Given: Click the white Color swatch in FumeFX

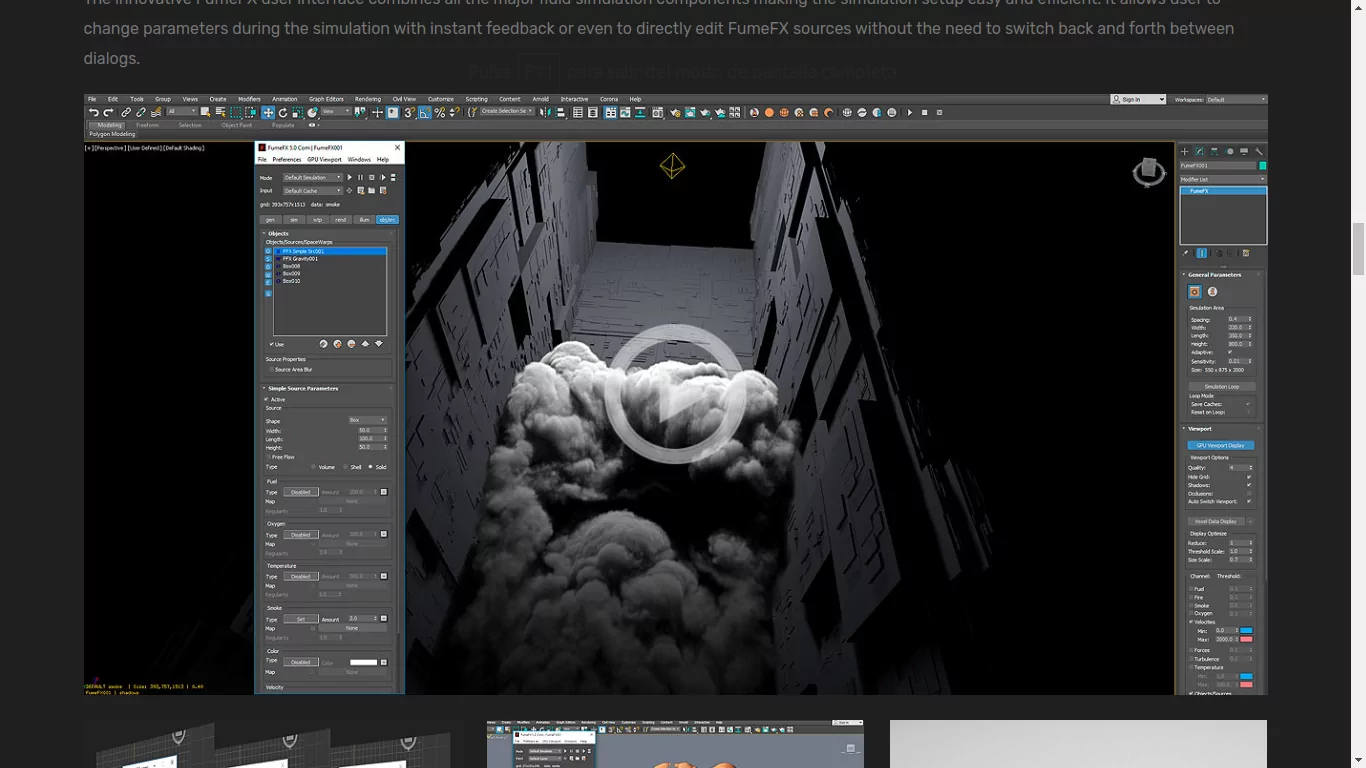Looking at the screenshot, I should (363, 662).
